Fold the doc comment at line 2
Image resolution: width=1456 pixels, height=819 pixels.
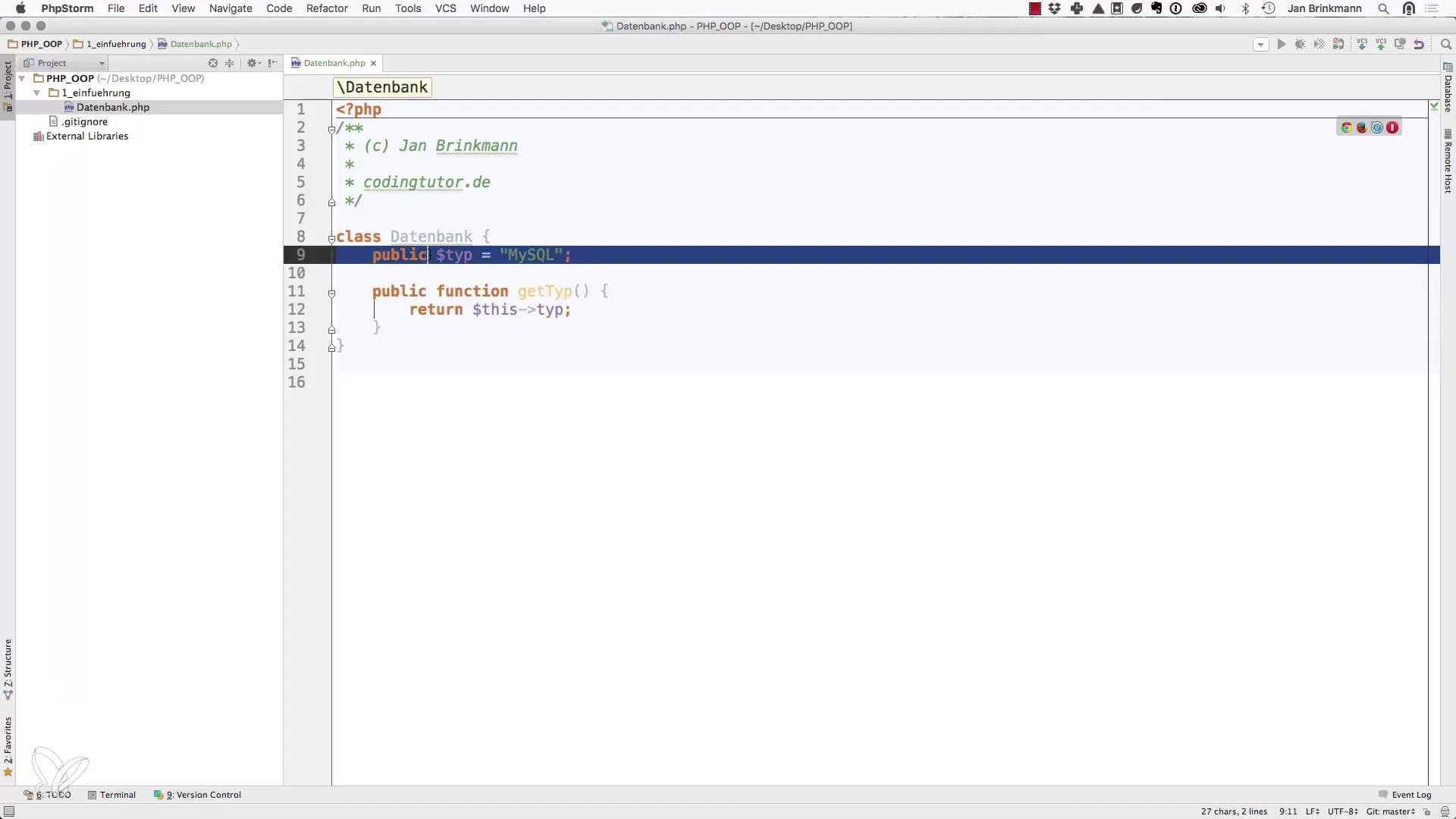331,129
